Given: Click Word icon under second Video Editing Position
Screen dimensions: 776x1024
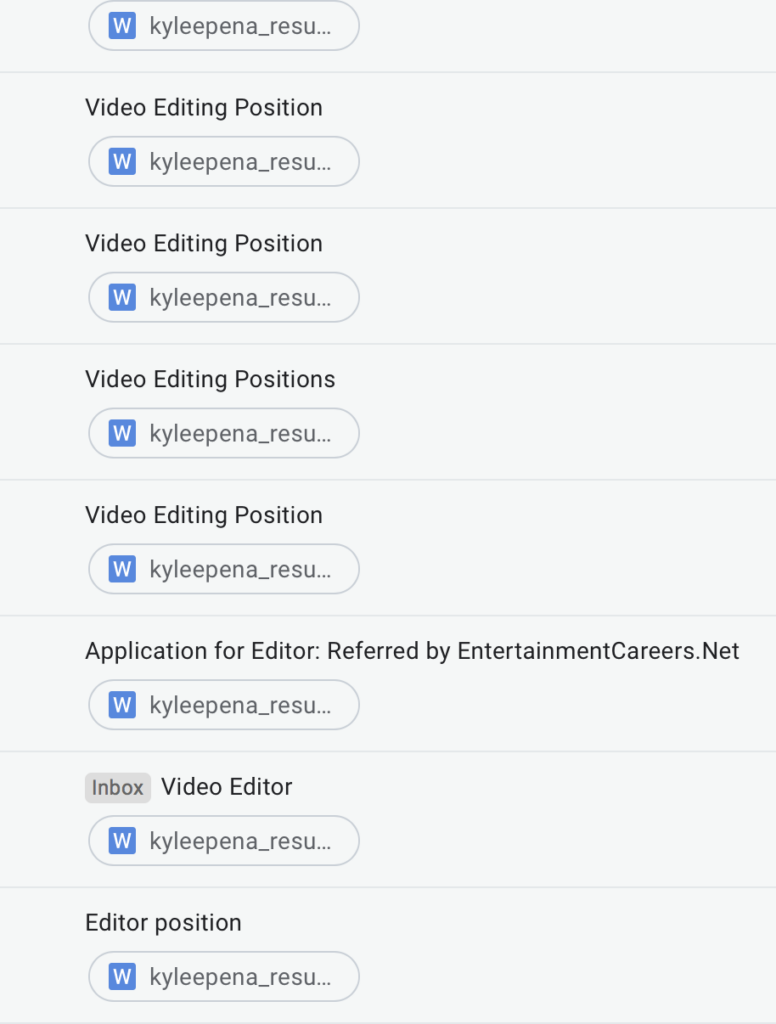Looking at the screenshot, I should 122,297.
